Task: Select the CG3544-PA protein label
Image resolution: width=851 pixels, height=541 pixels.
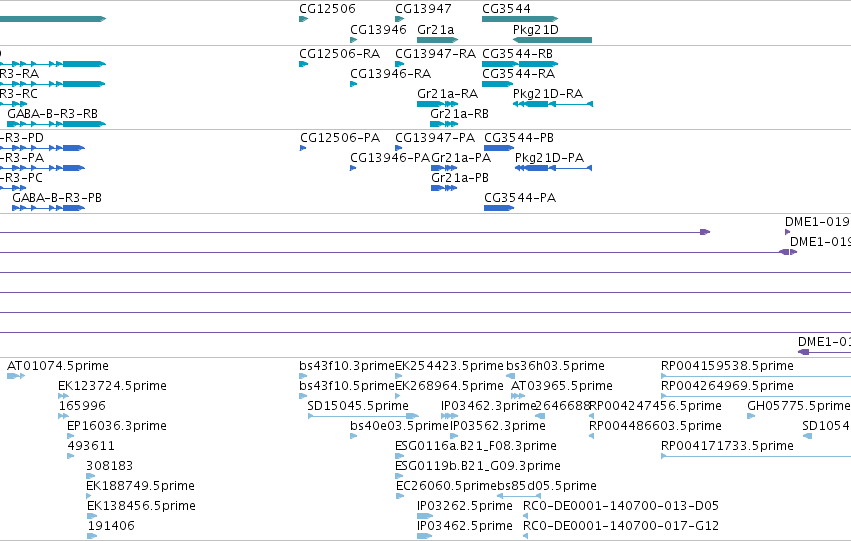Action: tap(520, 198)
